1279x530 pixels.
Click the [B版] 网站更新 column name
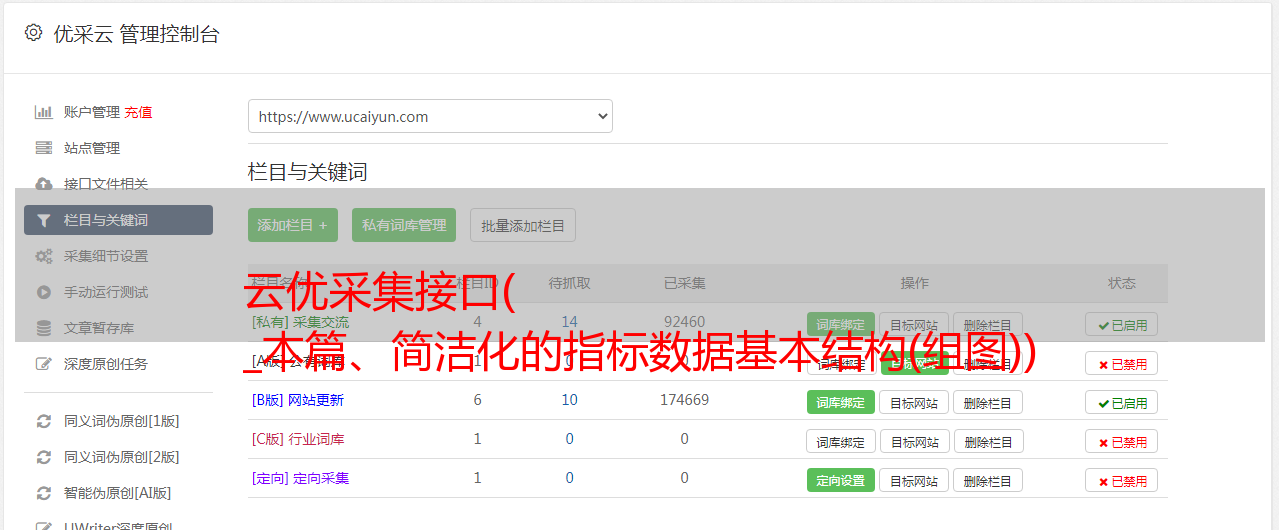(297, 400)
